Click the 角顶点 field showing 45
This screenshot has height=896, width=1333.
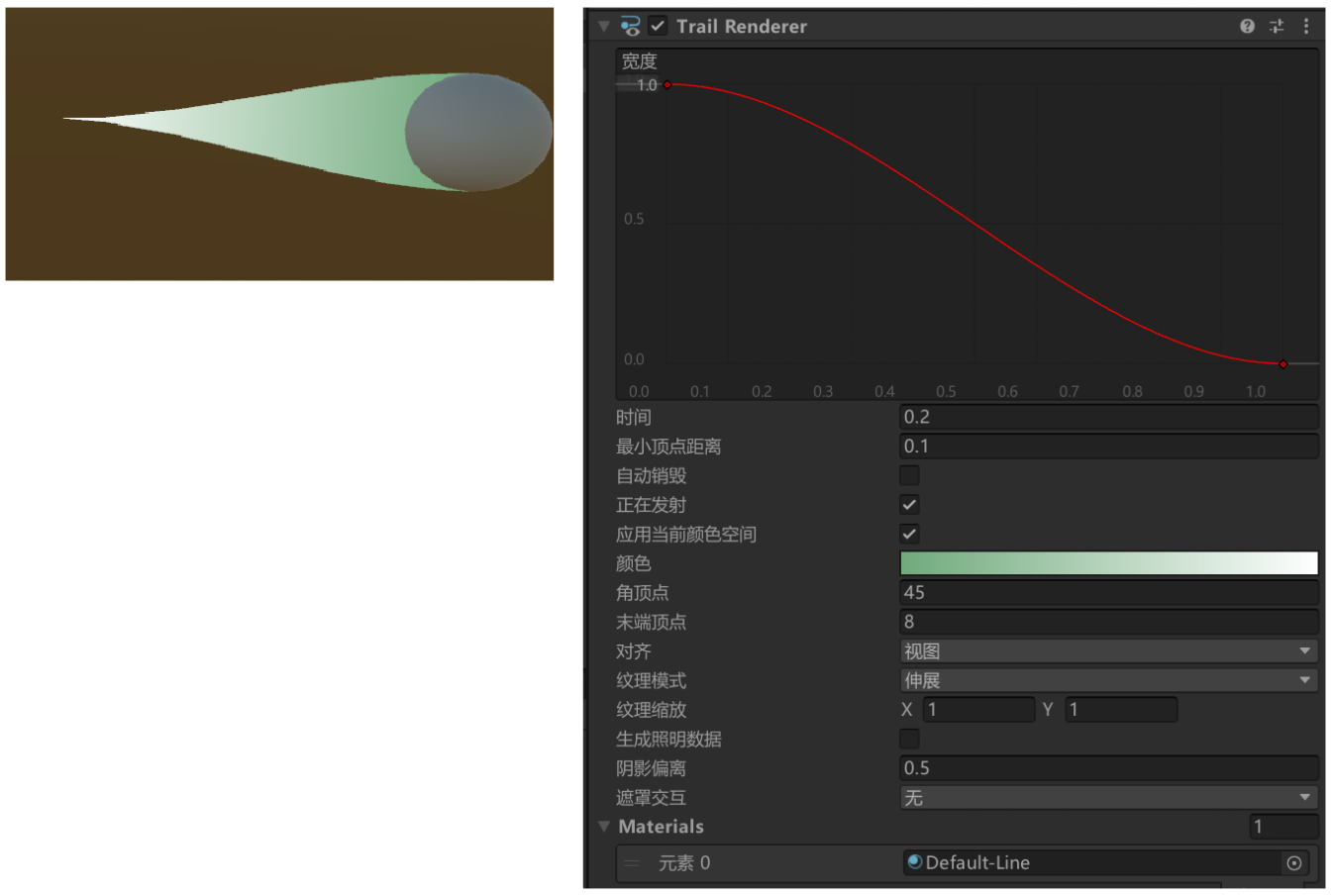pyautogui.click(x=1109, y=593)
